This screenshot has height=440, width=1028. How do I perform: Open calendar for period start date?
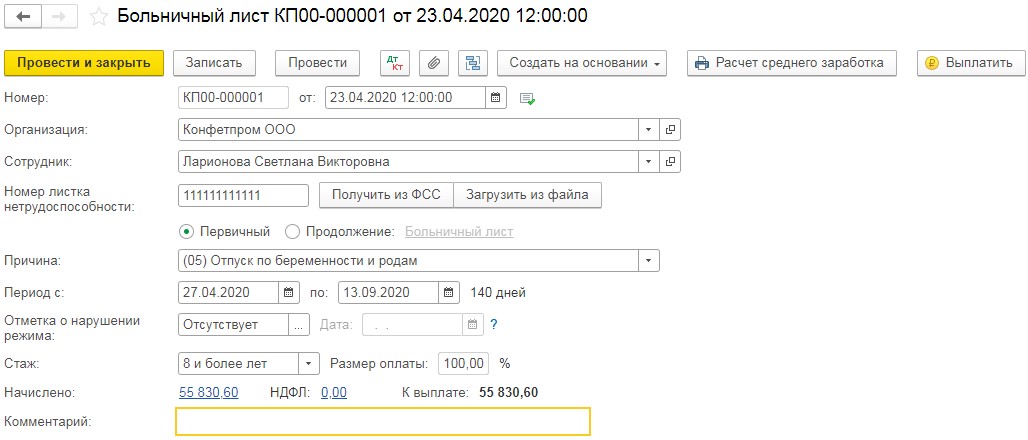[288, 293]
